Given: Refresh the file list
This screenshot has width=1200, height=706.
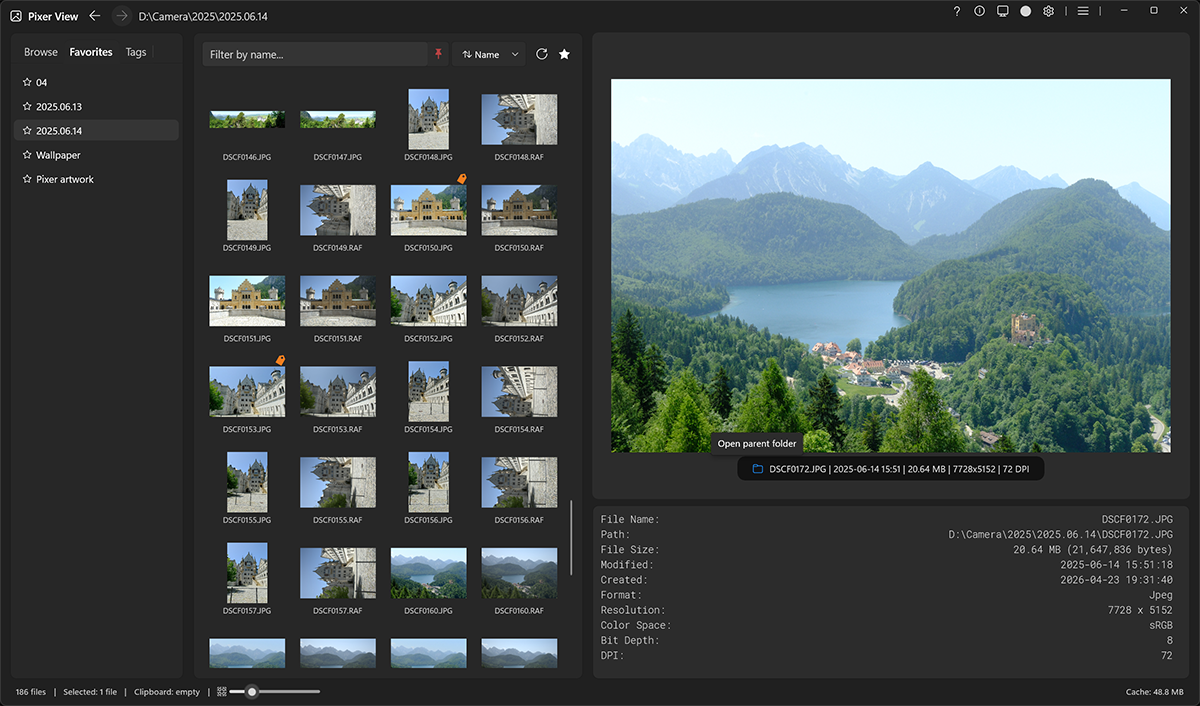Looking at the screenshot, I should tap(541, 54).
